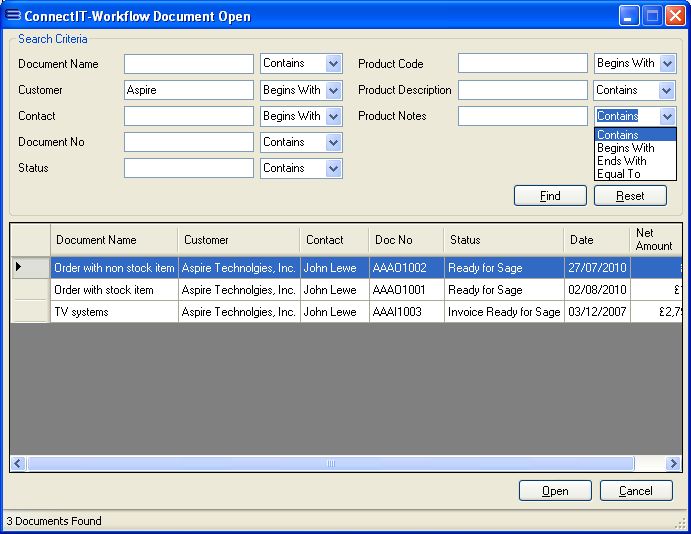This screenshot has height=534, width=691.
Task: Select the 'Order with stock item' cell
Action: [x=114, y=290]
